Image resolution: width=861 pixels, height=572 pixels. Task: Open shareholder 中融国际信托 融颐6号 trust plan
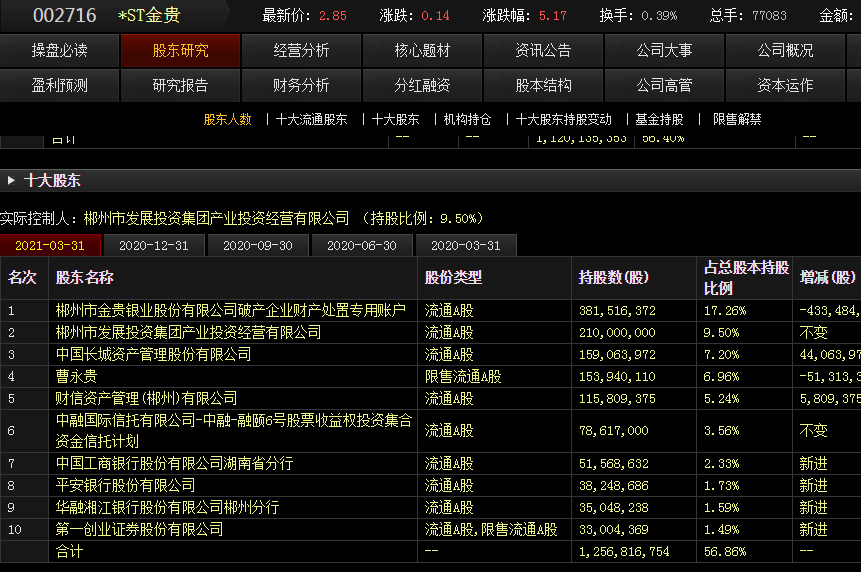pos(234,431)
